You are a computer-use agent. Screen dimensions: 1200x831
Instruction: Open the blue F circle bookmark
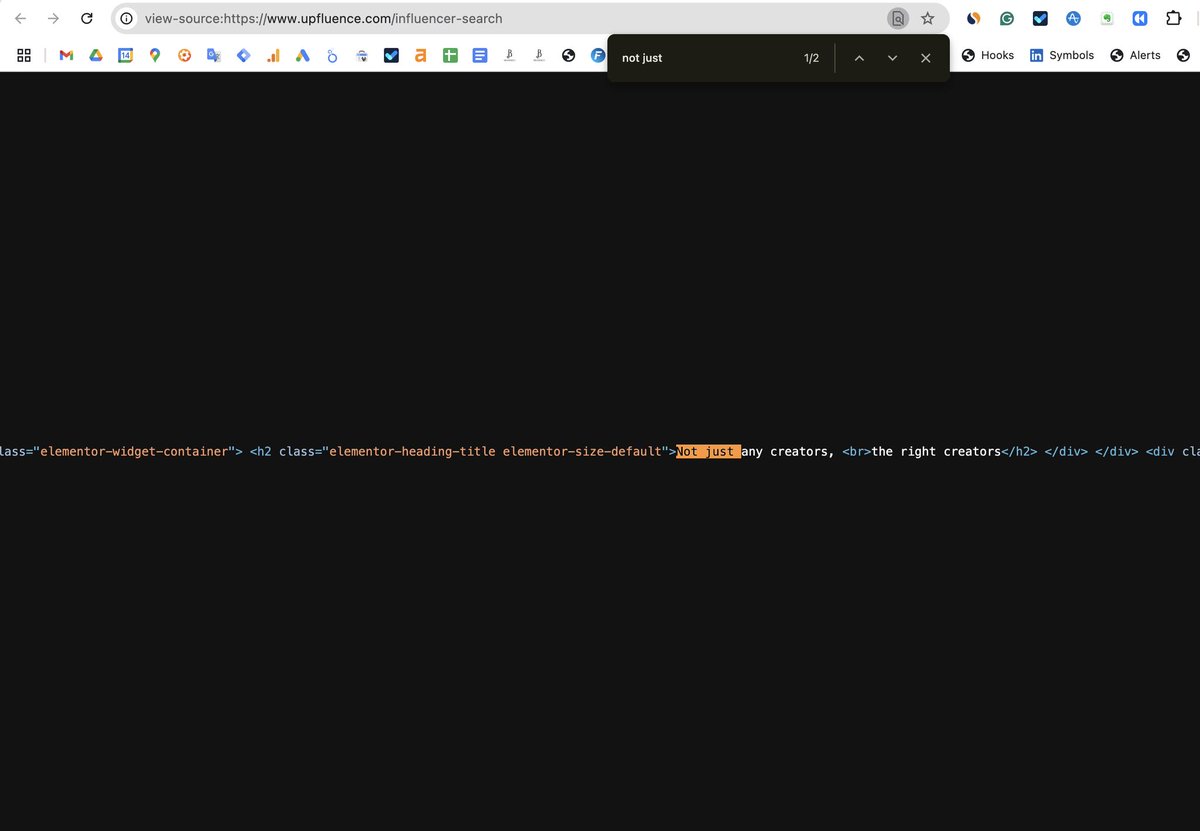pyautogui.click(x=598, y=55)
